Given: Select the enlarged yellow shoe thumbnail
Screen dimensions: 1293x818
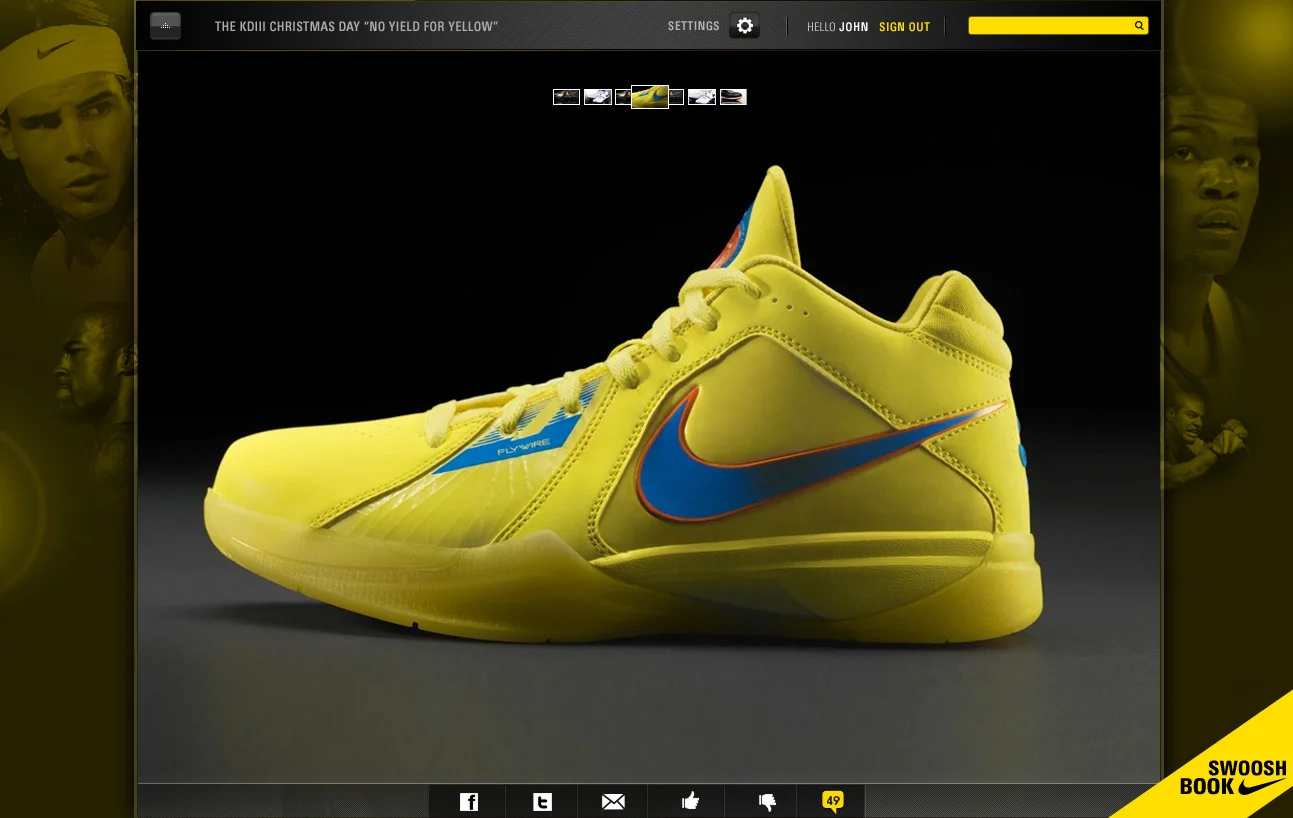Looking at the screenshot, I should tap(650, 96).
